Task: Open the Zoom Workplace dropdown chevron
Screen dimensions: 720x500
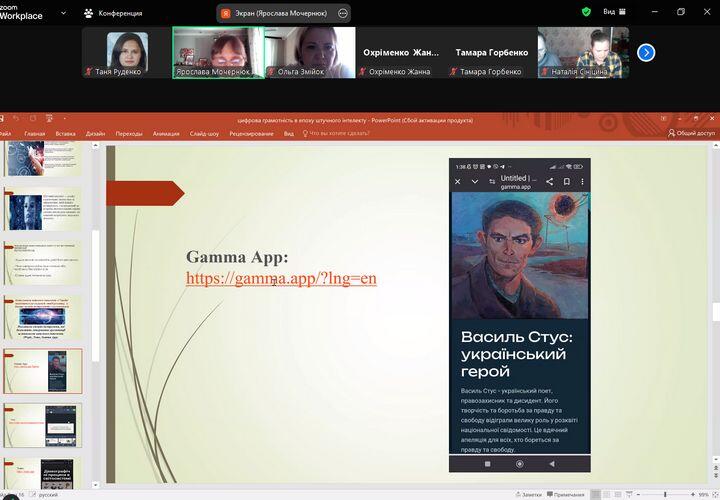Action: 63,13
